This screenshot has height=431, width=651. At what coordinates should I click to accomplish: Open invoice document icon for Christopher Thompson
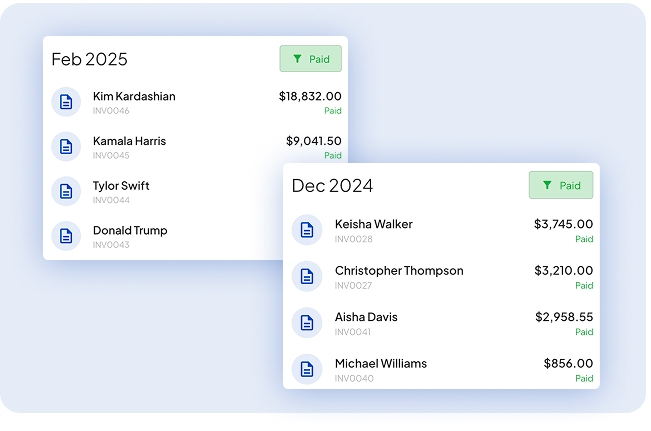point(307,276)
